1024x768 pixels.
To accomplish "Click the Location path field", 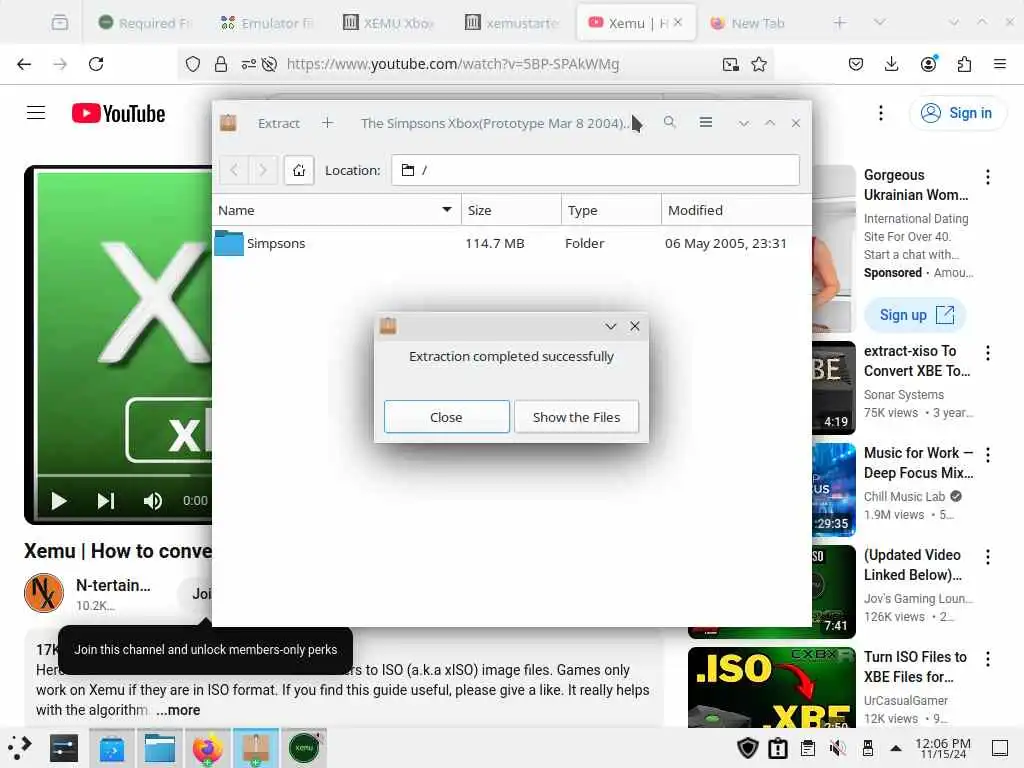I will [x=595, y=170].
